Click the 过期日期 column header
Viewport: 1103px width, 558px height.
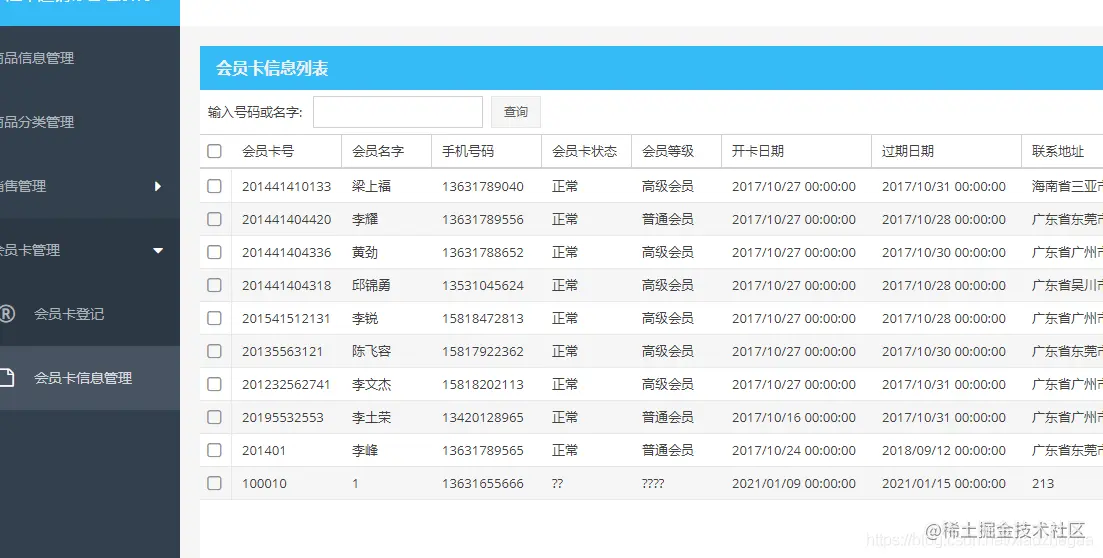click(907, 151)
